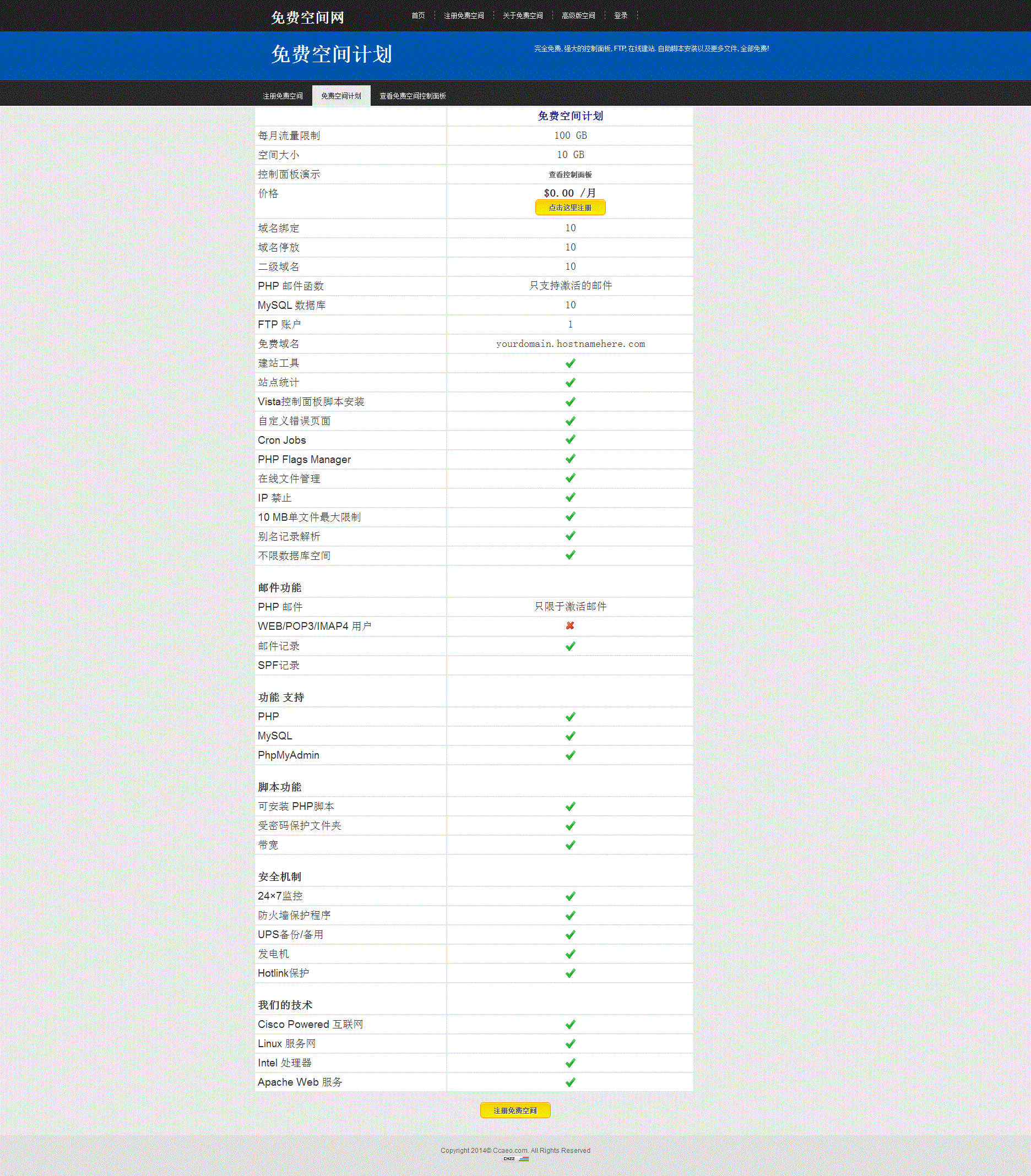Click the 查看控制面板 demo link
This screenshot has width=1031, height=1176.
point(570,174)
